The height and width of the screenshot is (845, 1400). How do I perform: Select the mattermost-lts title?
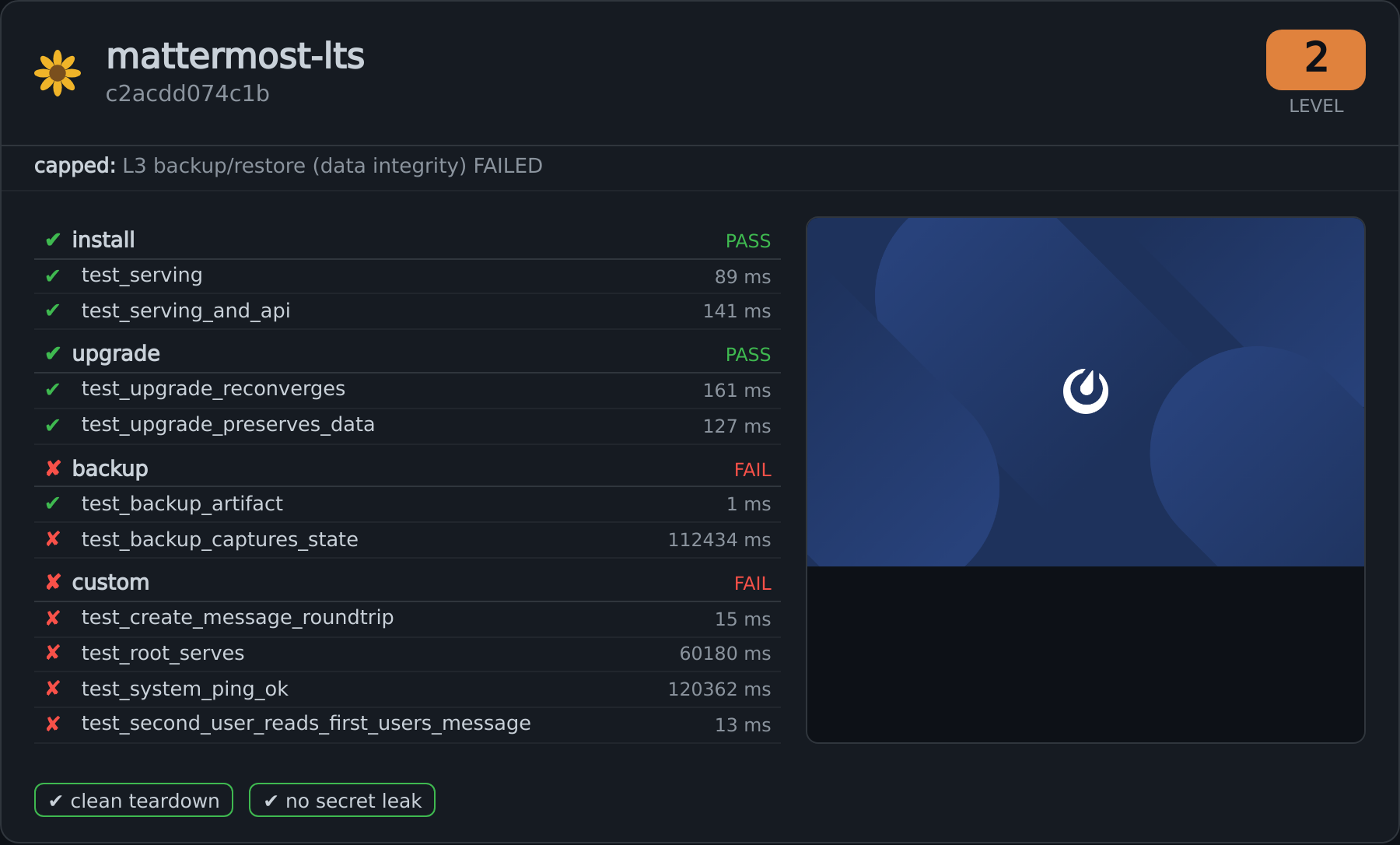point(235,56)
